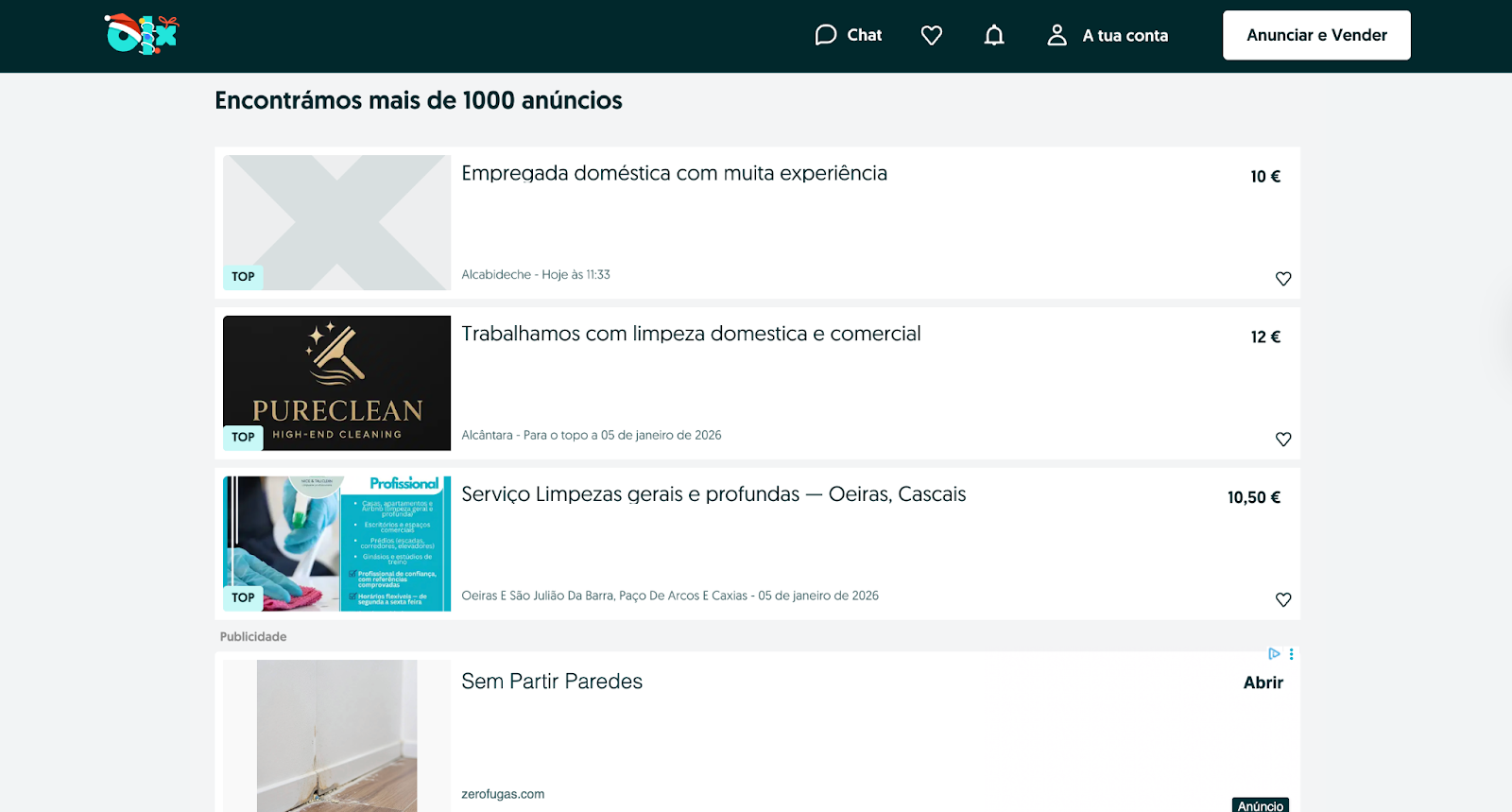The height and width of the screenshot is (812, 1512).
Task: Favorite the Empregada doméstica listing
Action: pyautogui.click(x=1282, y=279)
